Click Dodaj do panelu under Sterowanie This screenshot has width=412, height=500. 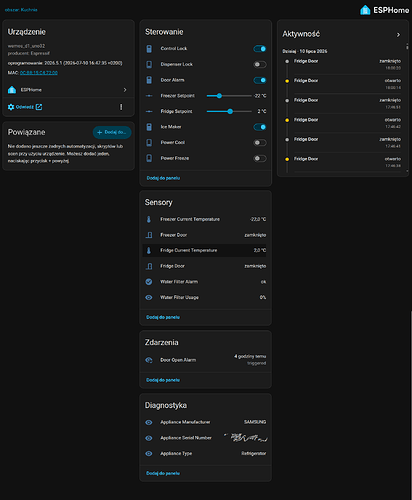coord(163,178)
